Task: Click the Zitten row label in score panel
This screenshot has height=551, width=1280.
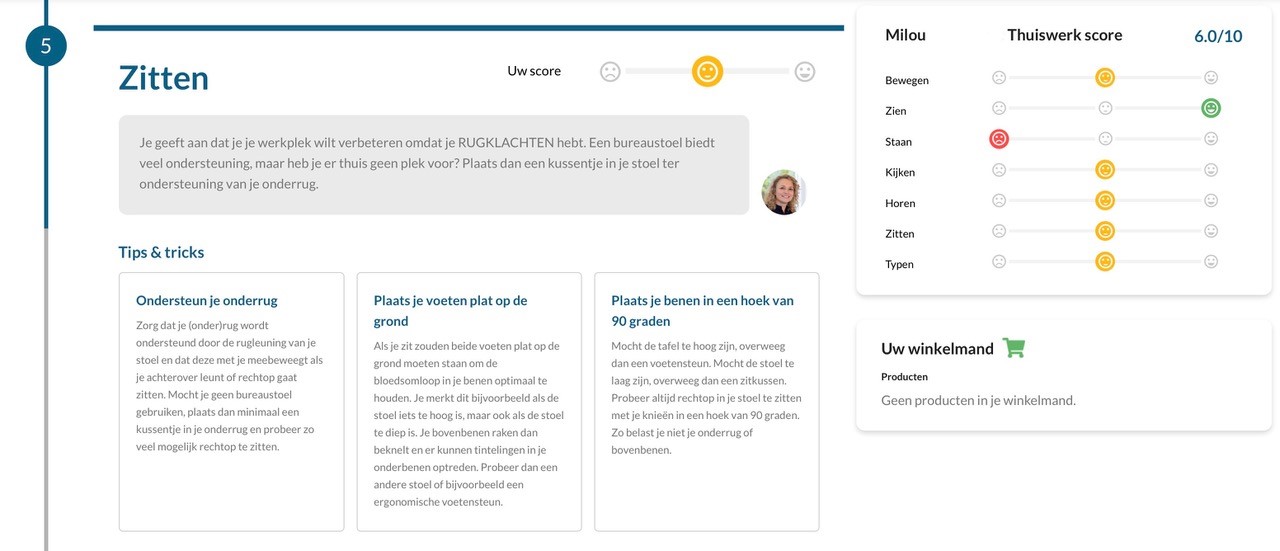Action: coord(900,234)
